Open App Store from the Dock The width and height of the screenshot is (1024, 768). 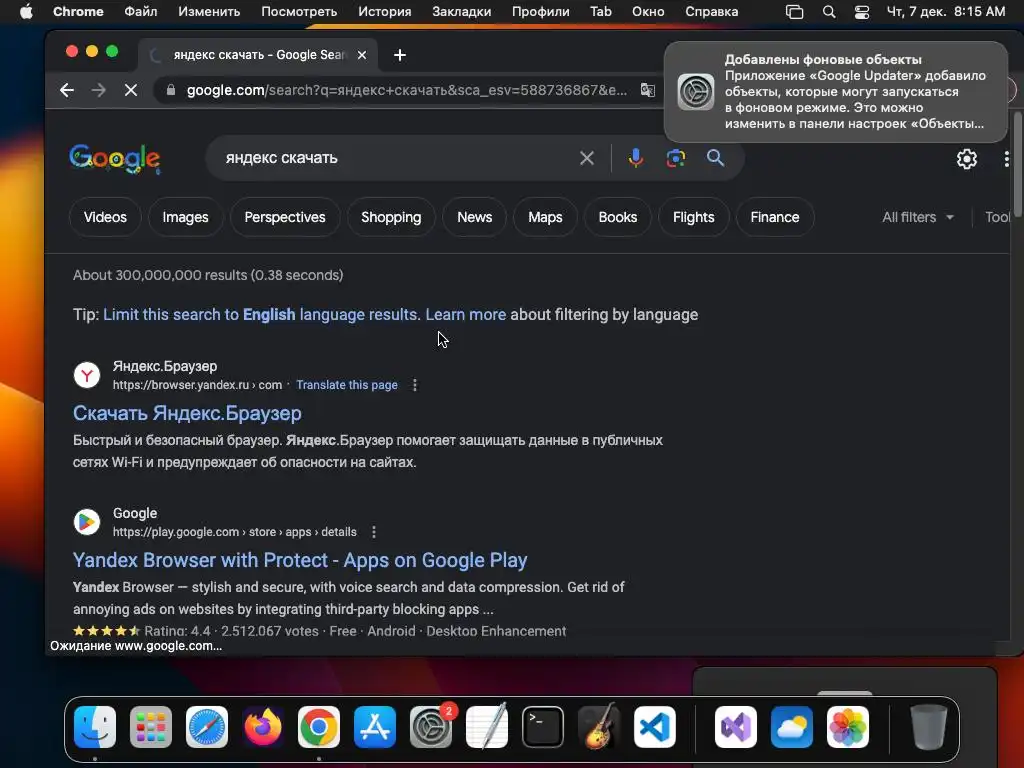(375, 727)
